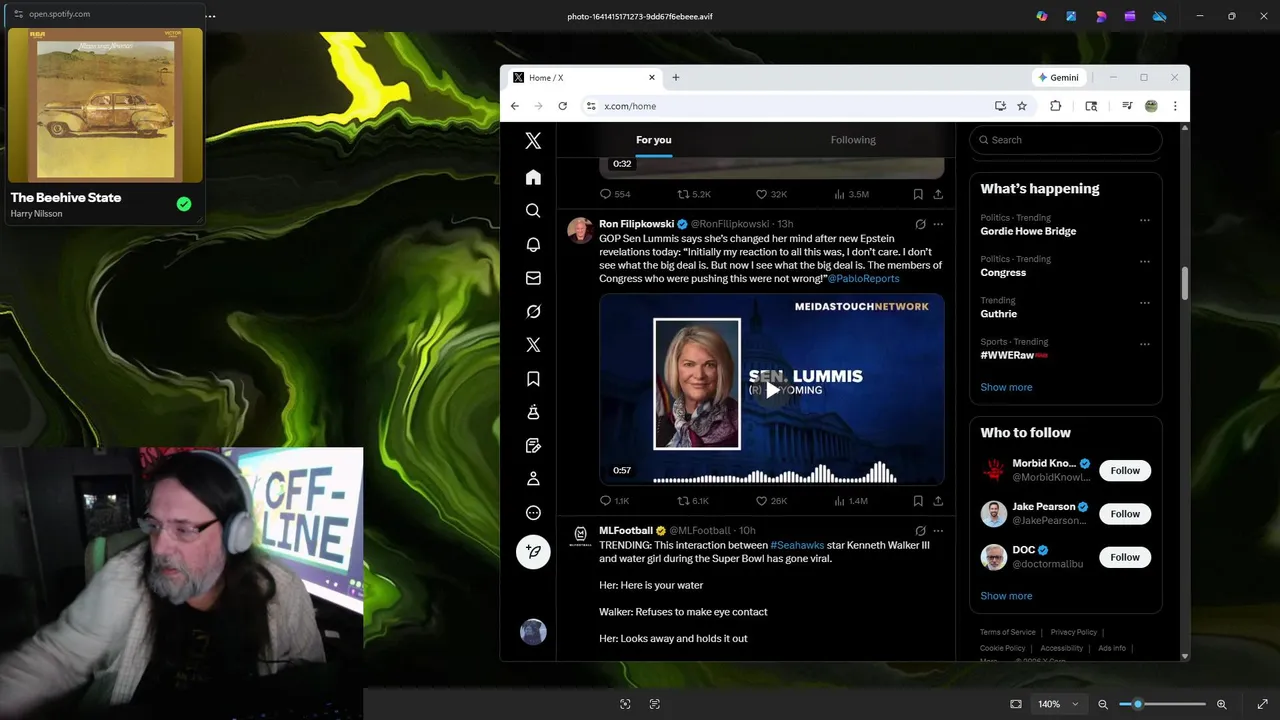Go to Home via the house icon
Screen dimensions: 1280x720
pos(533,177)
